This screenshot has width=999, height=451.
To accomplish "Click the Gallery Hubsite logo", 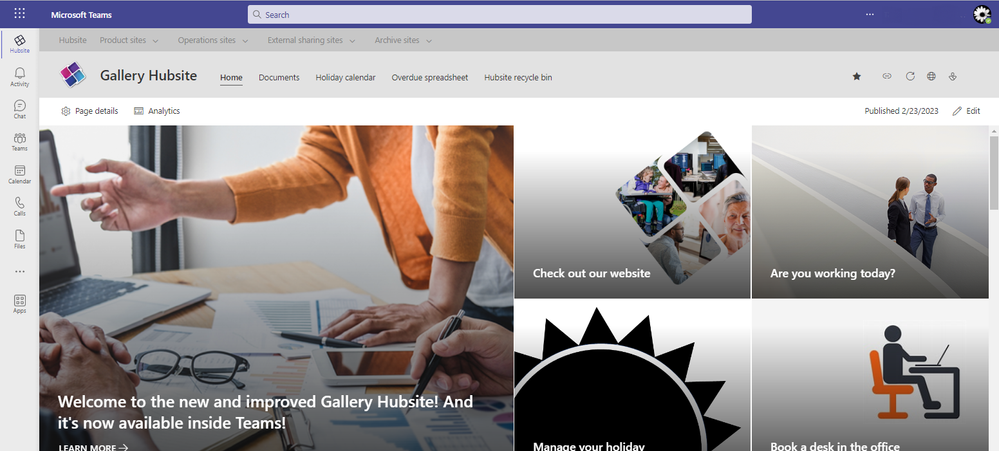I will [x=73, y=75].
